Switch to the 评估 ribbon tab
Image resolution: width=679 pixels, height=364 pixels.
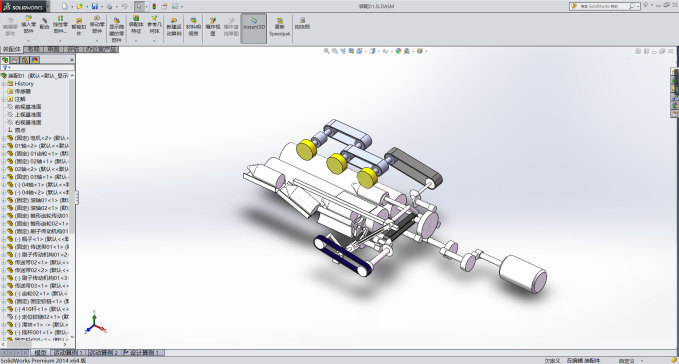73,49
